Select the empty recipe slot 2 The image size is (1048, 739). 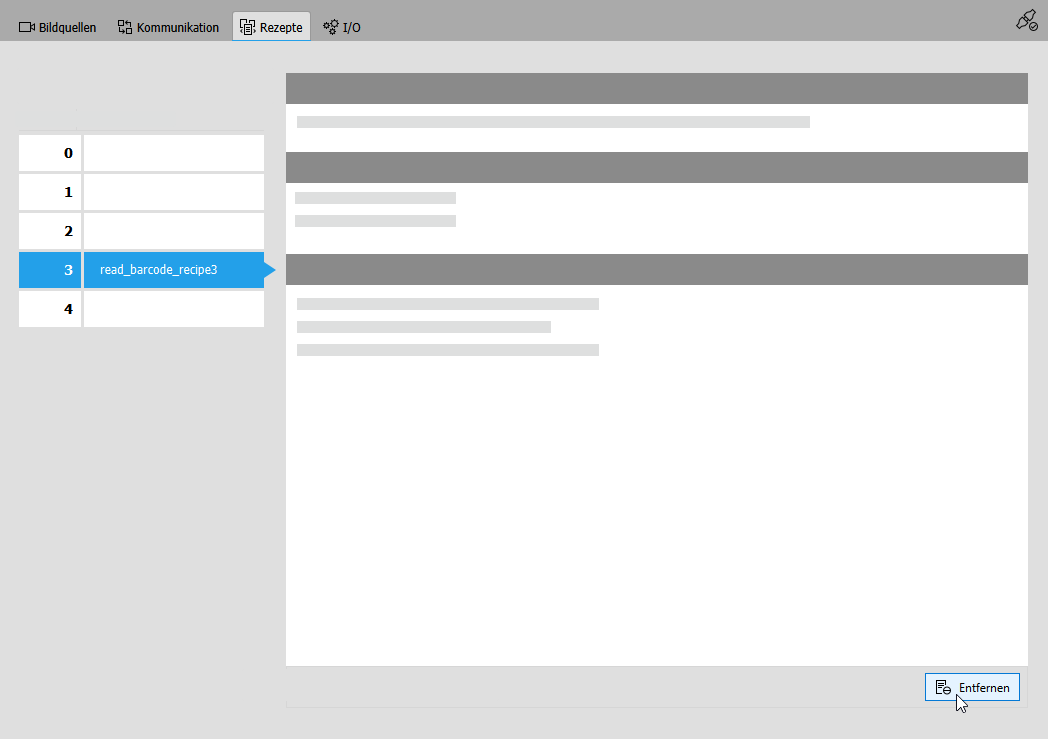173,231
